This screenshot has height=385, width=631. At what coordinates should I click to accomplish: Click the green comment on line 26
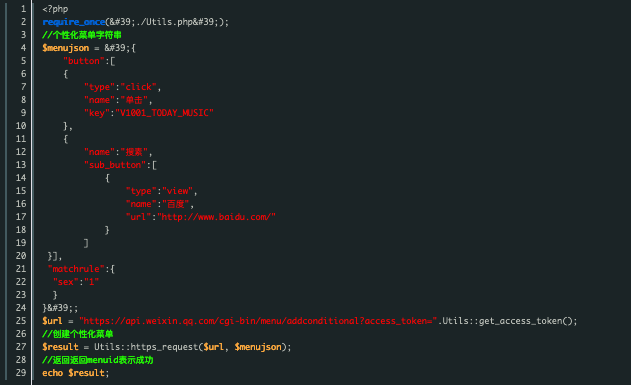[78, 334]
